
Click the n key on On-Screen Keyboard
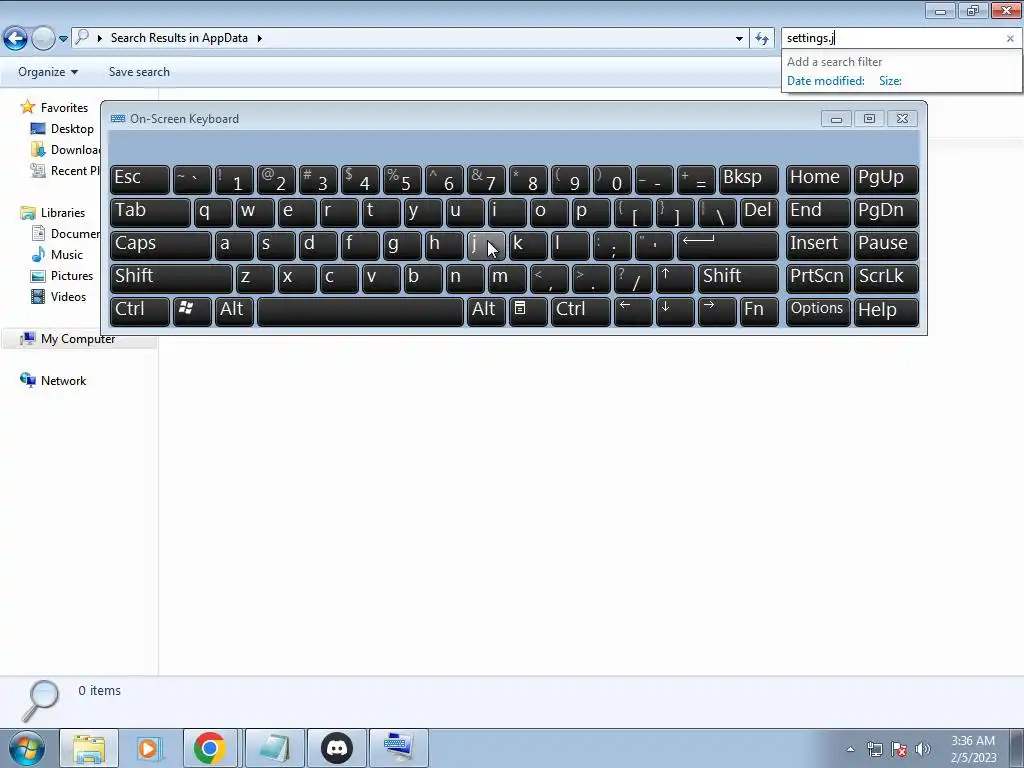pos(465,278)
